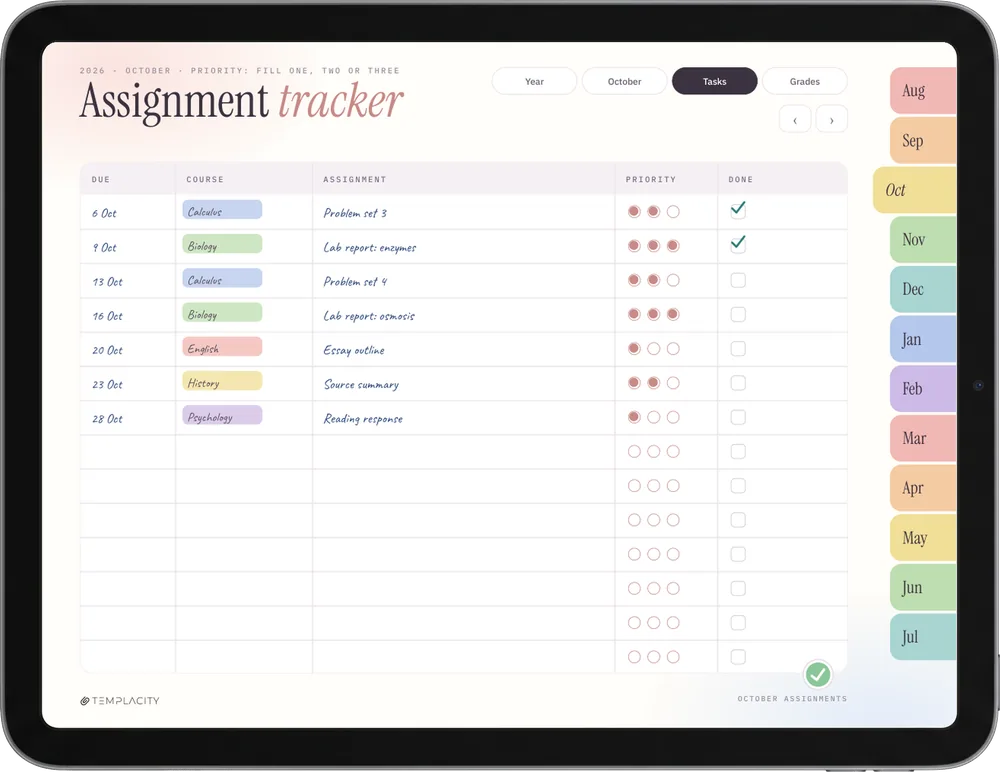Click 'Lab report: osmosis' assignment text
The width and height of the screenshot is (1000, 772).
pos(369,316)
